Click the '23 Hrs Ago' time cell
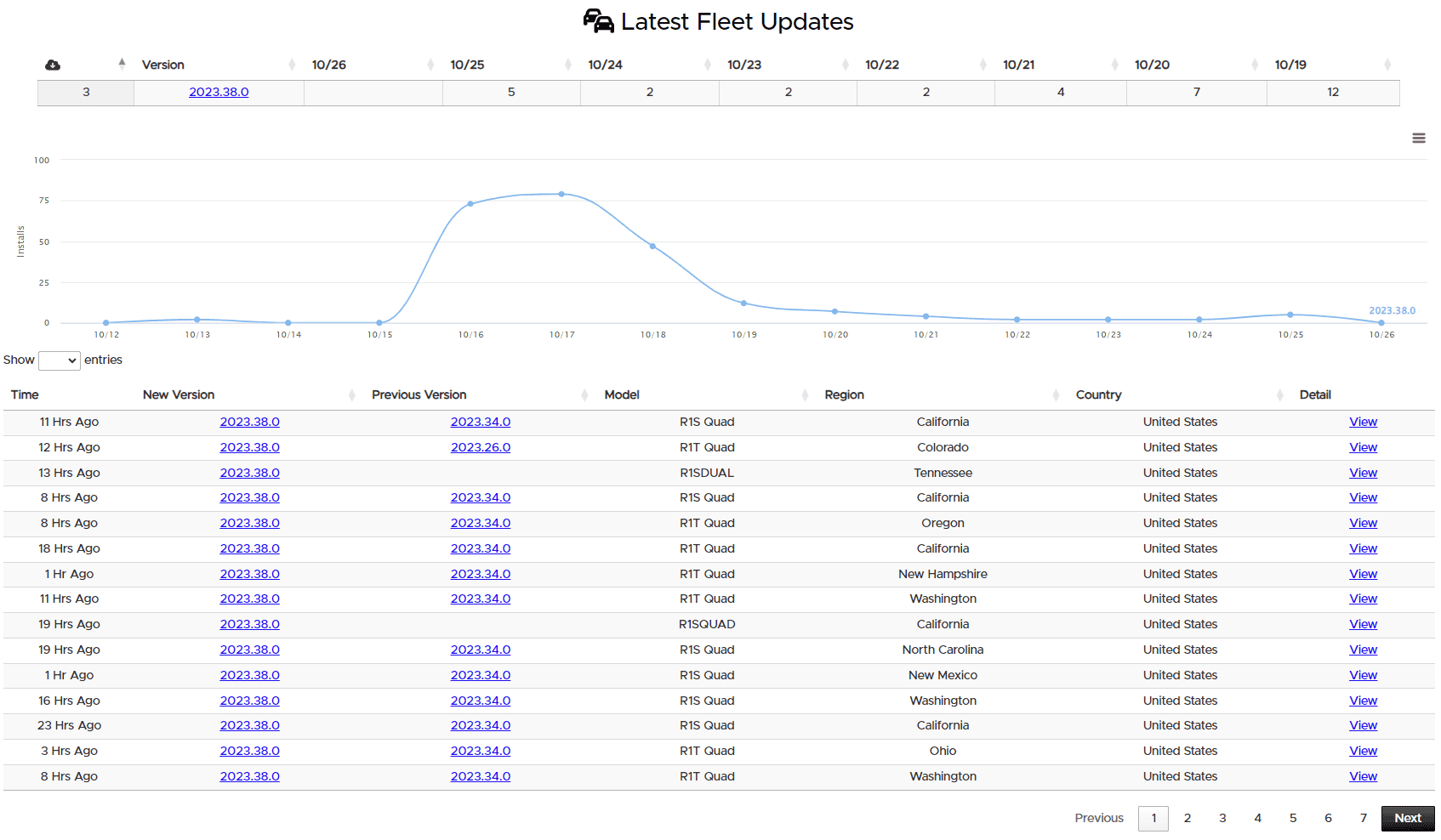 [69, 725]
